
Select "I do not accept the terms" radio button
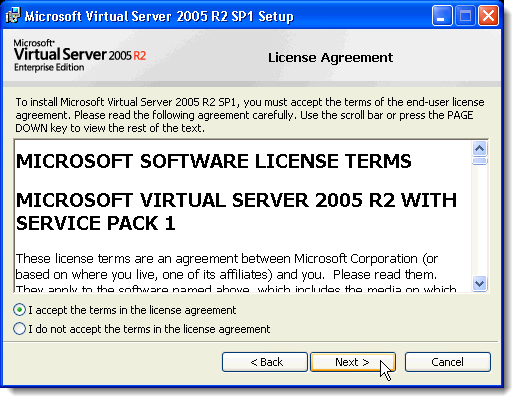tap(19, 329)
